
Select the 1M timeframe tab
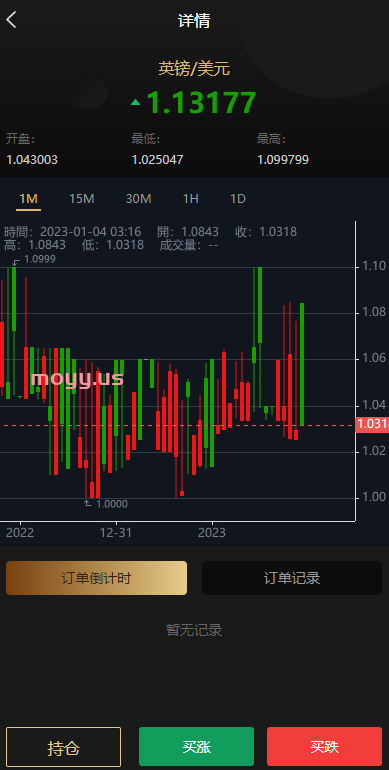click(28, 199)
